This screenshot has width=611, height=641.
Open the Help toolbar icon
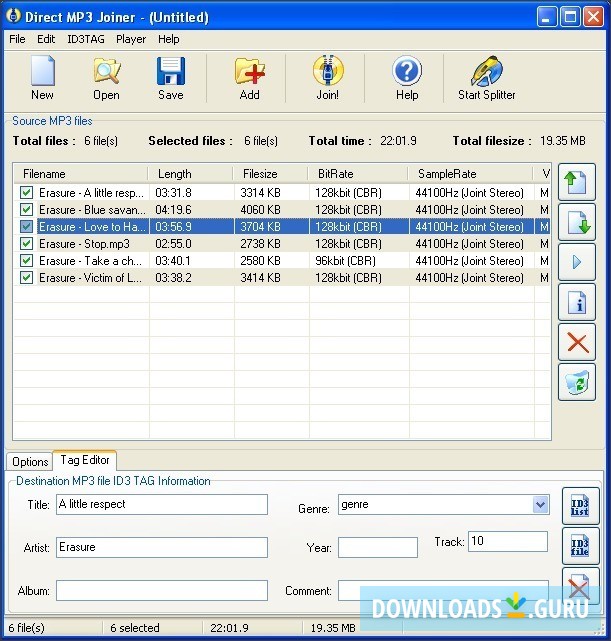tap(407, 78)
